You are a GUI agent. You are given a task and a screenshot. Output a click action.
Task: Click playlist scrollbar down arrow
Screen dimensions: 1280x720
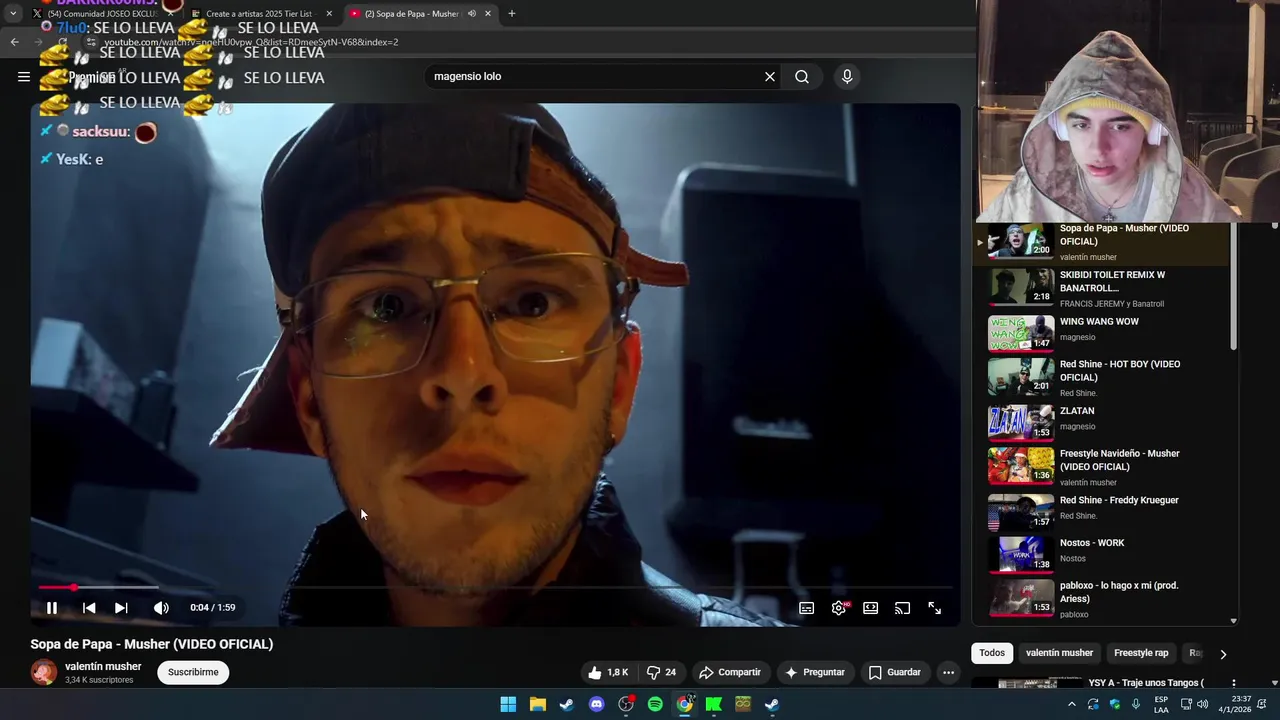(x=1233, y=621)
